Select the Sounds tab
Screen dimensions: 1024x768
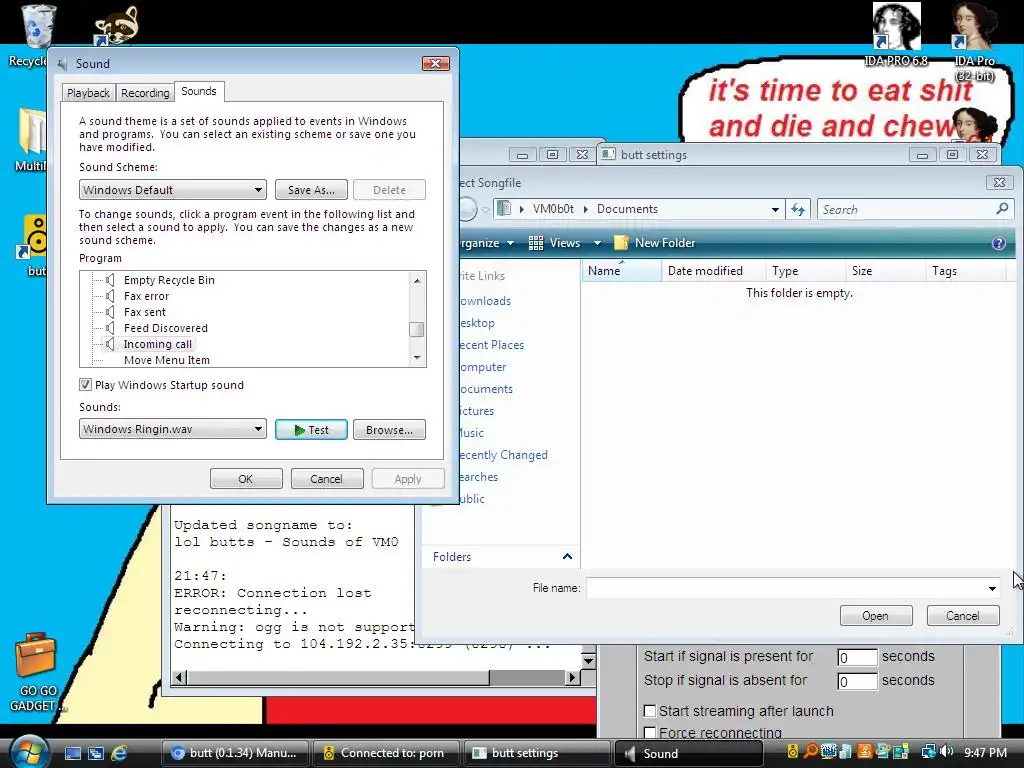pos(199,91)
